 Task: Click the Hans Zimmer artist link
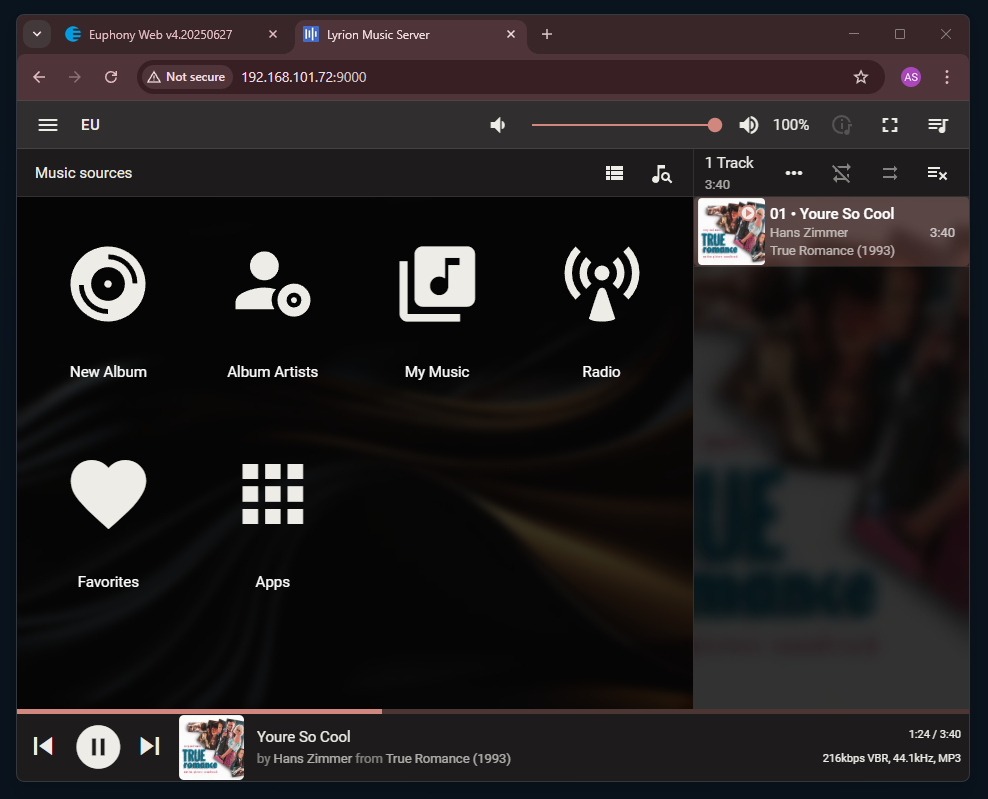(x=313, y=759)
